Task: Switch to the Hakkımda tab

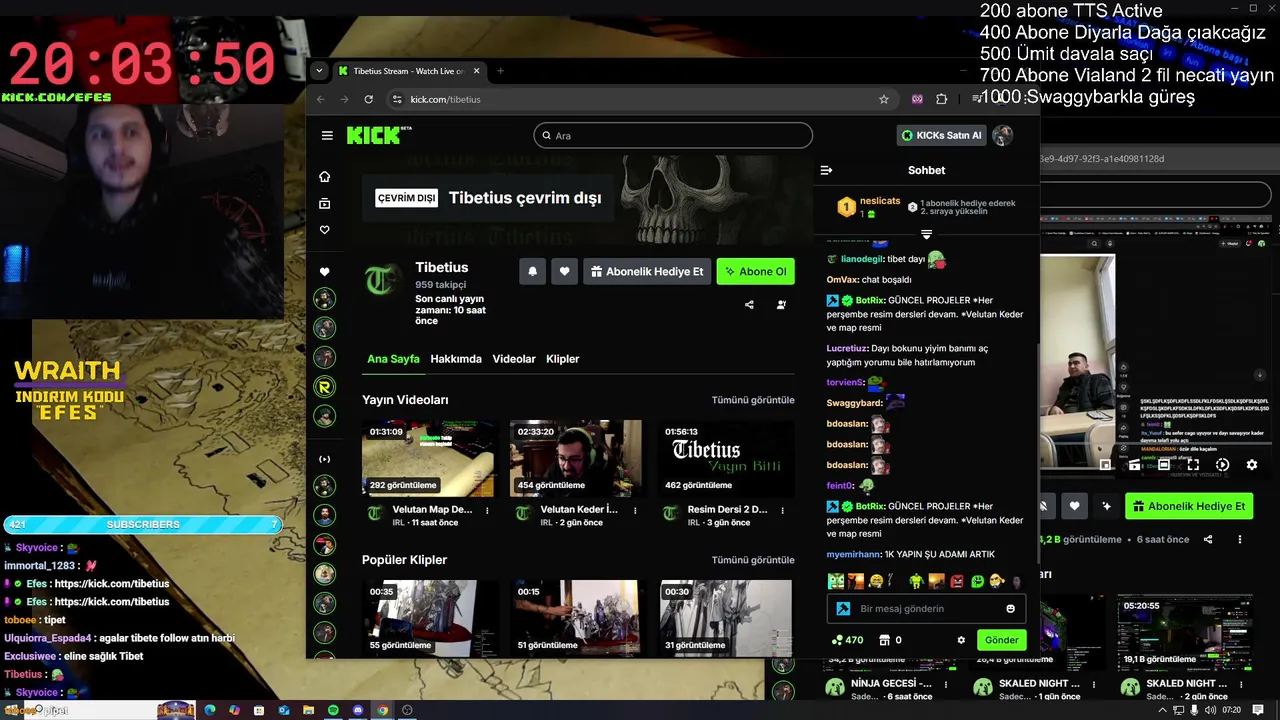Action: click(456, 359)
